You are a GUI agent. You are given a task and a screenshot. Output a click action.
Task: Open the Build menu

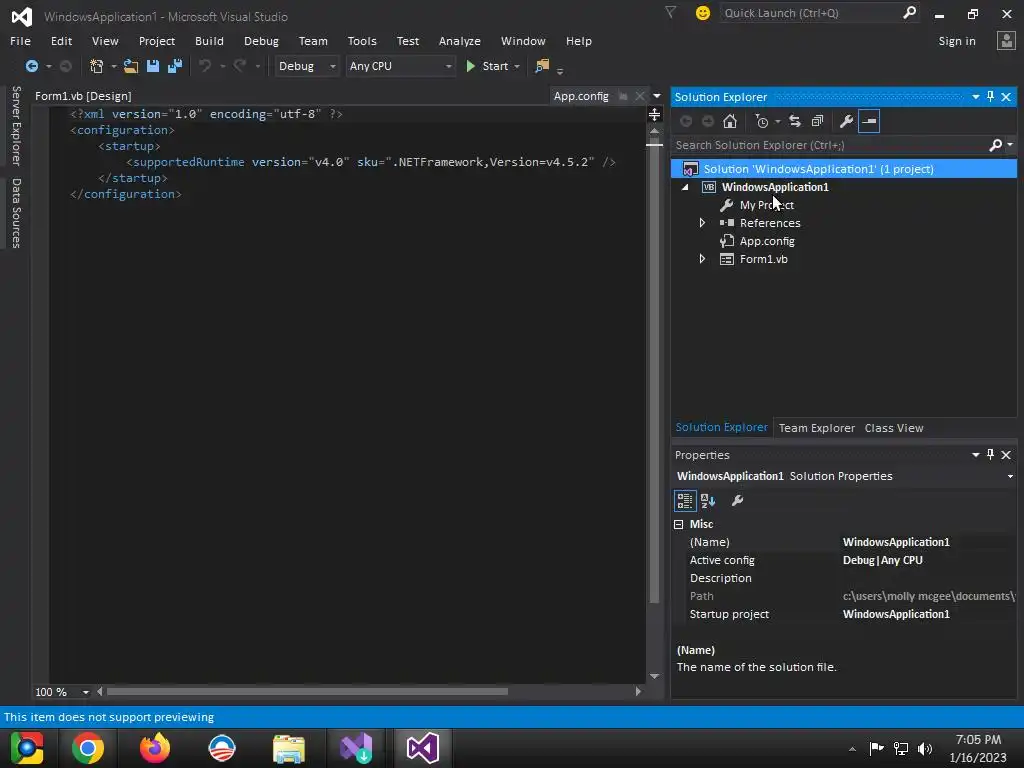209,40
